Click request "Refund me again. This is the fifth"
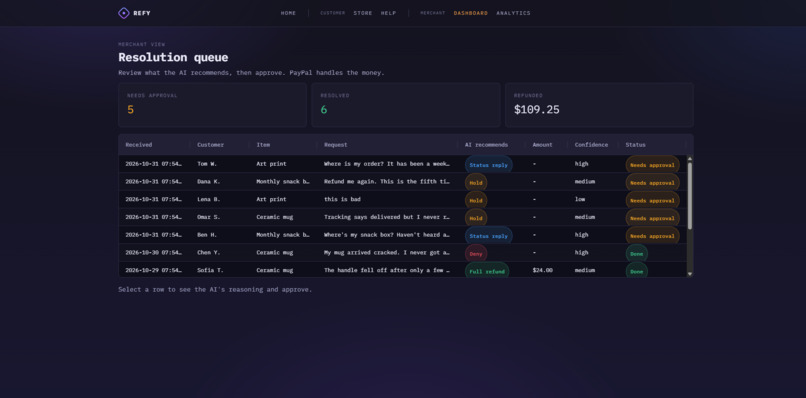The height and width of the screenshot is (398, 806). [x=387, y=182]
